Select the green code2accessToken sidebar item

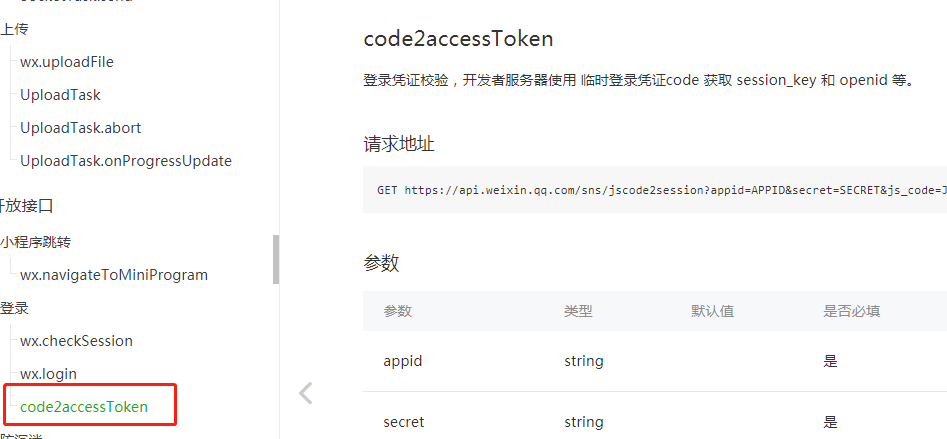(x=83, y=407)
